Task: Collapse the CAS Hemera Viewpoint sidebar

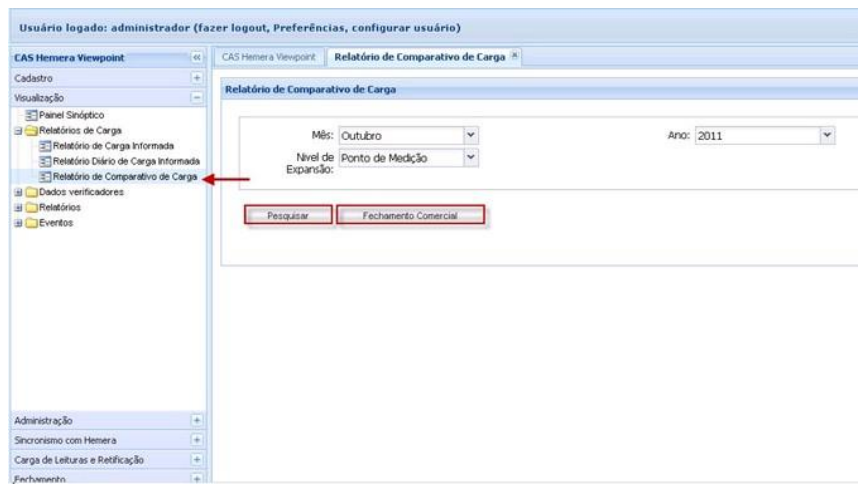Action: coord(196,59)
